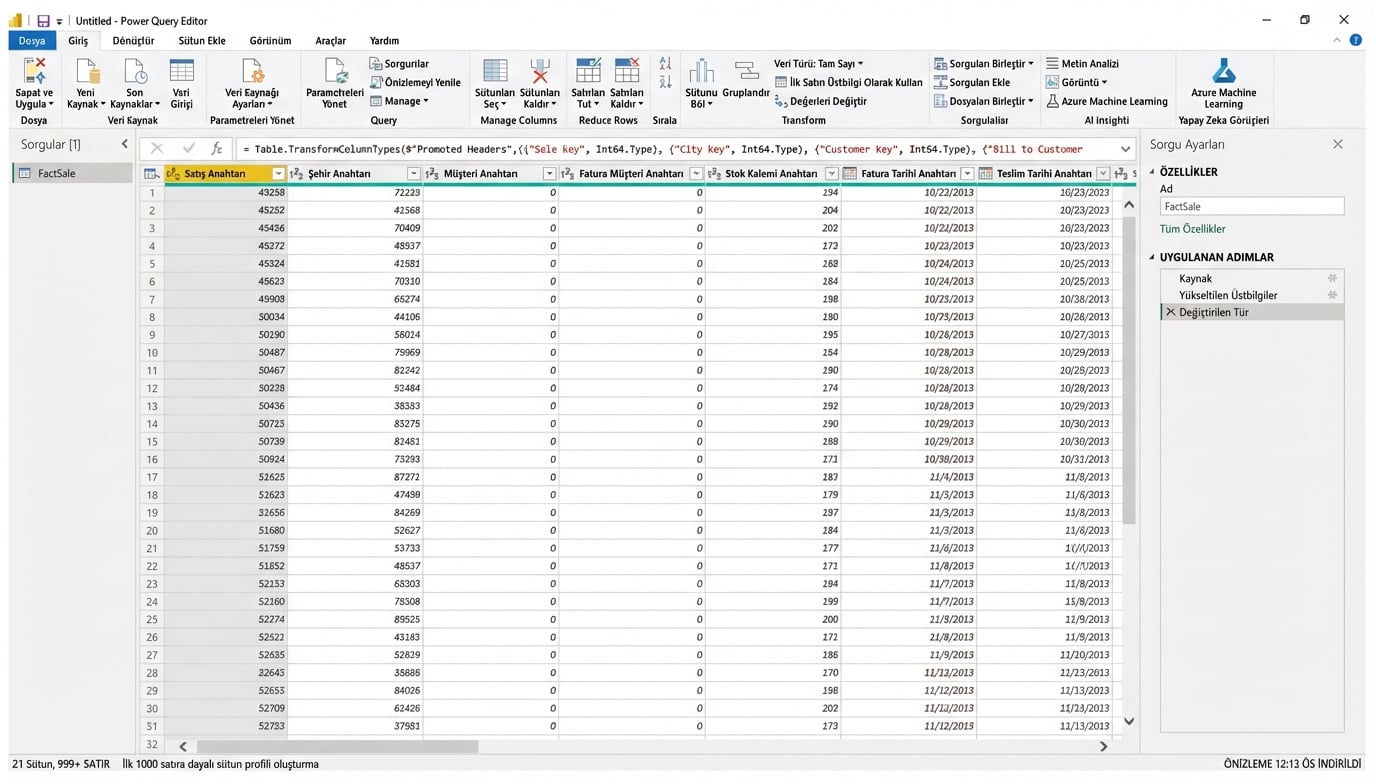Viewport: 1376px width, 784px height.
Task: Open Stok Kalemi Anahtarı filter dropdown
Action: [831, 173]
